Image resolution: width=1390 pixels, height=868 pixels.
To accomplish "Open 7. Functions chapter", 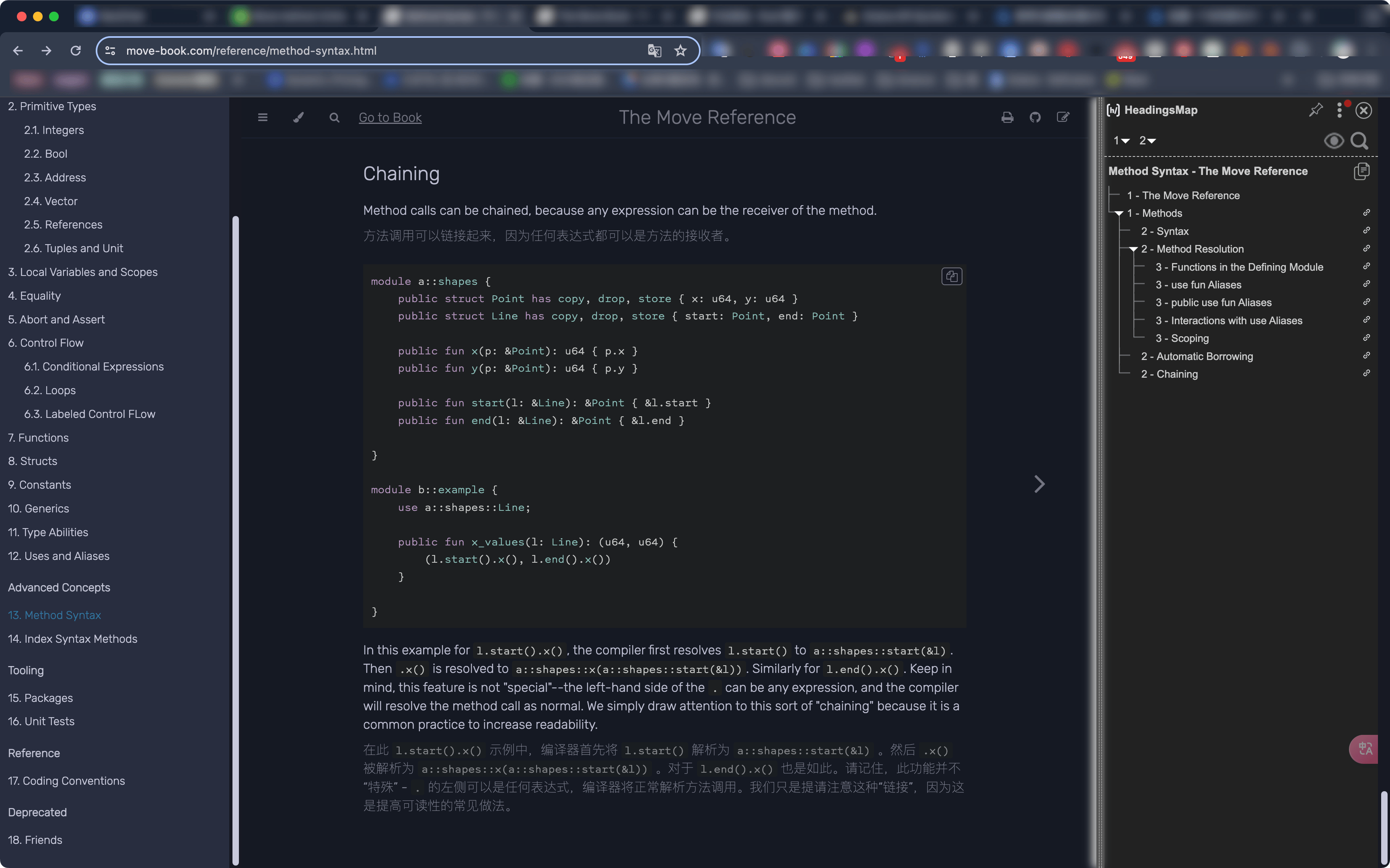I will (x=39, y=438).
